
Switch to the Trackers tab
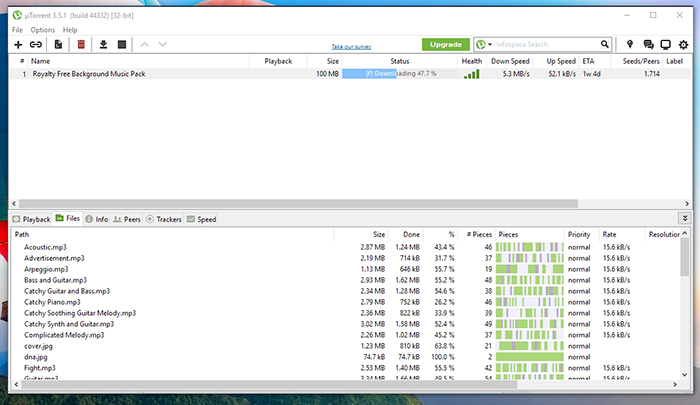point(163,219)
